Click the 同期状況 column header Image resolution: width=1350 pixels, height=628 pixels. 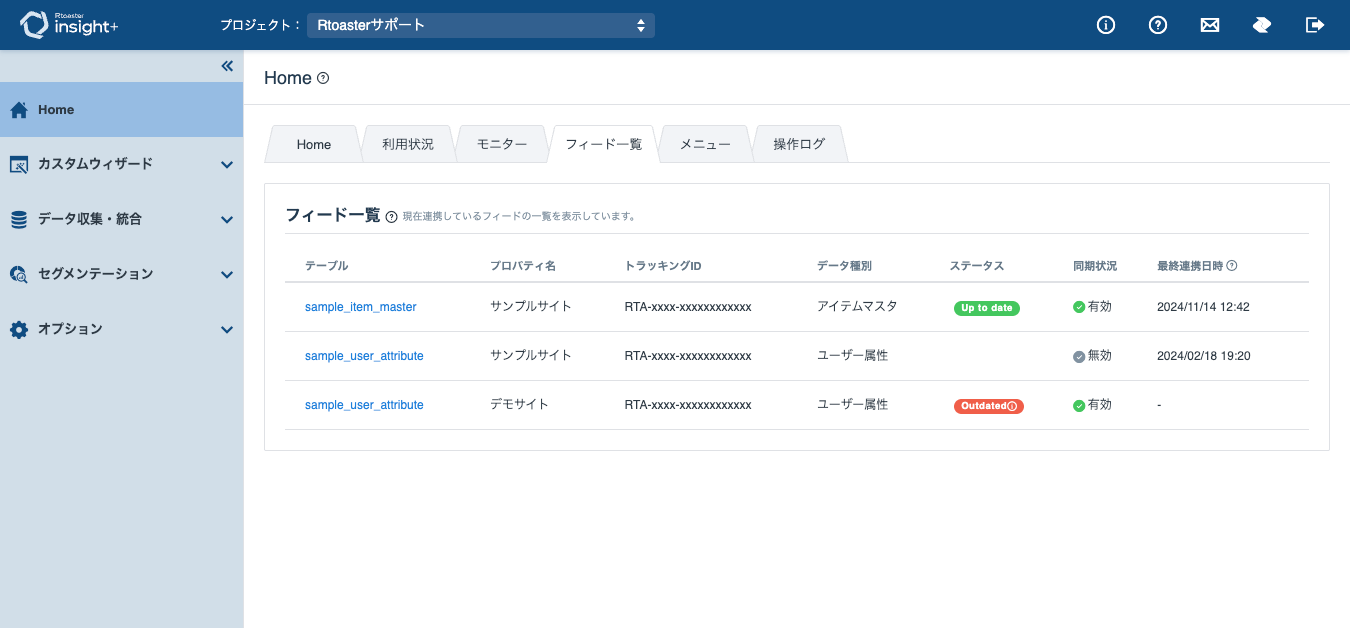[1095, 266]
